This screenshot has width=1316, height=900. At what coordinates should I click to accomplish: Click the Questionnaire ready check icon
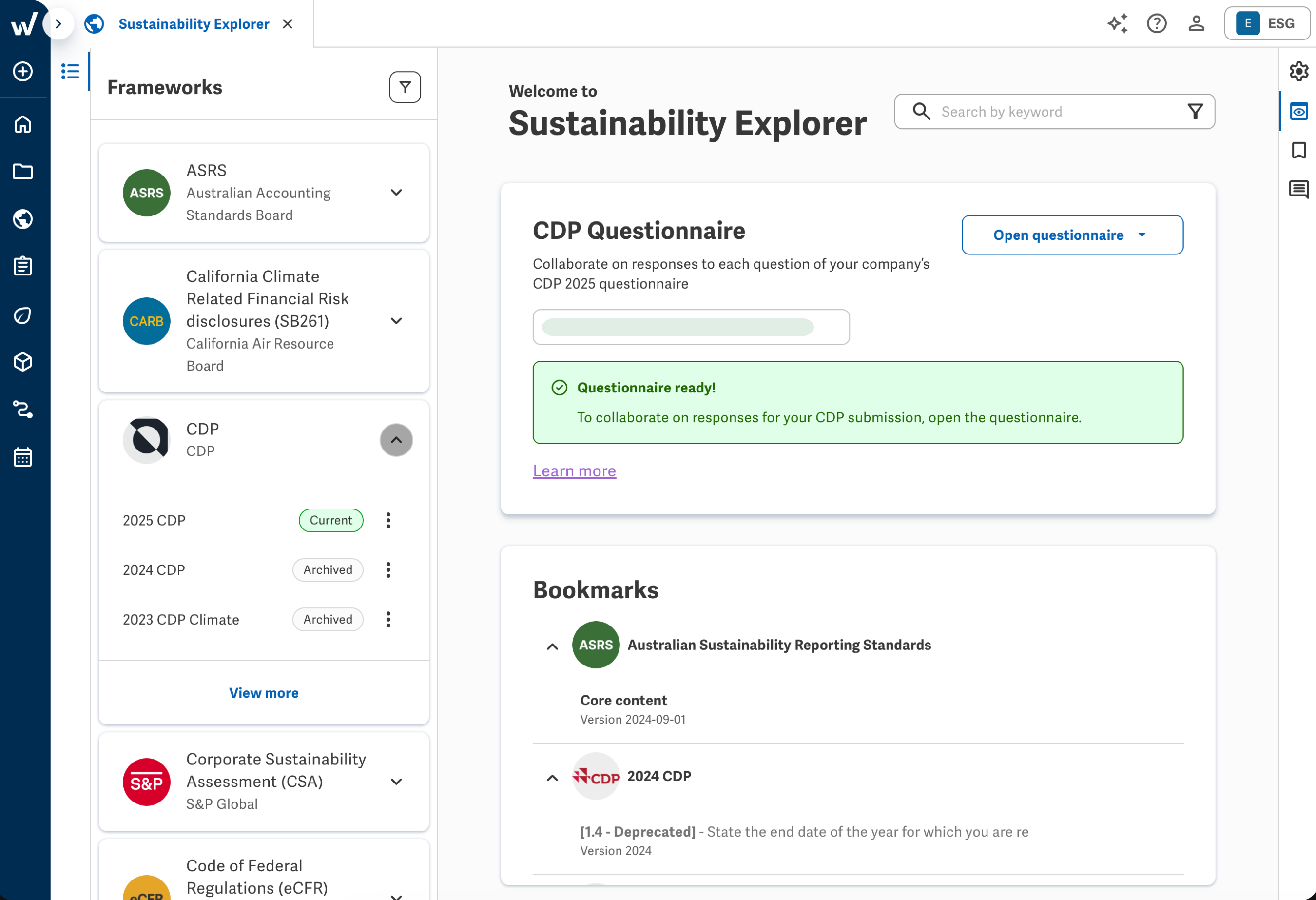(x=560, y=388)
